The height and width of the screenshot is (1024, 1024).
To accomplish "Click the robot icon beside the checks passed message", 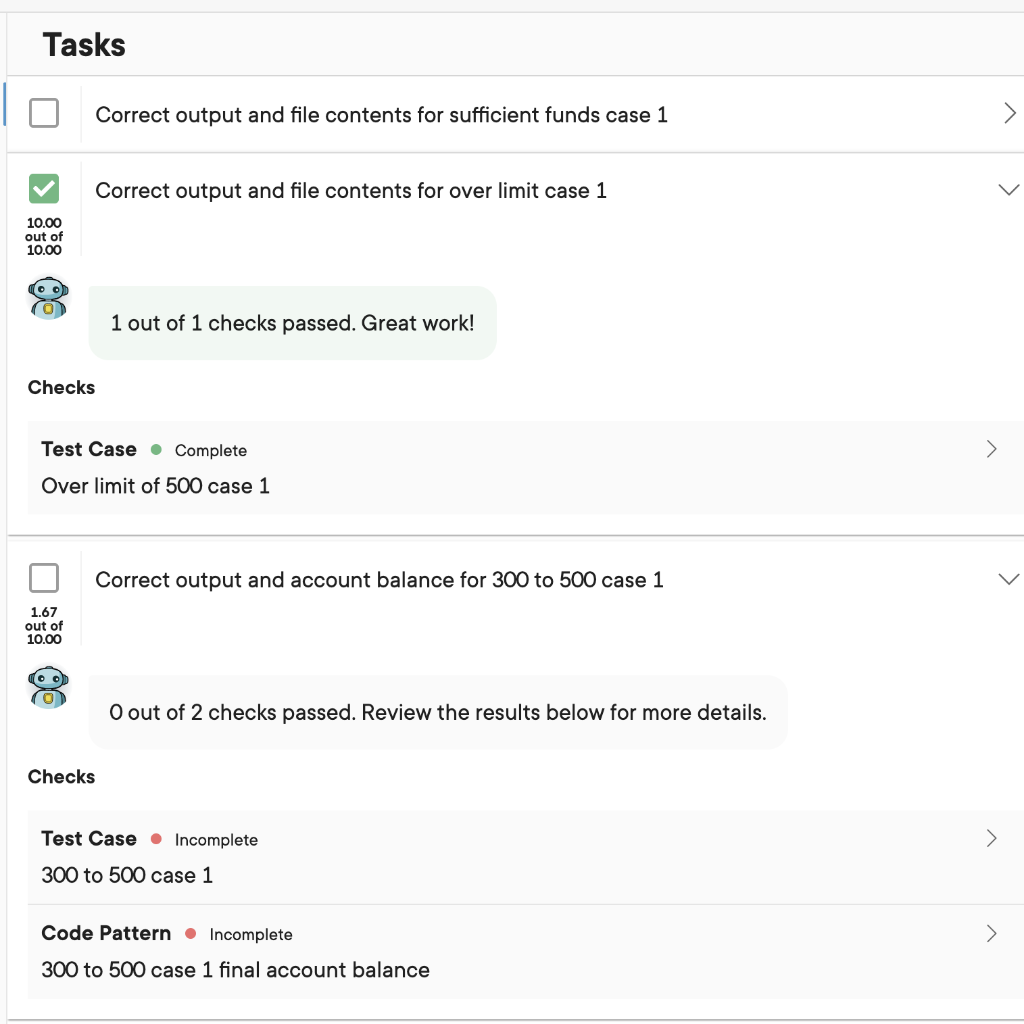I will (x=48, y=298).
